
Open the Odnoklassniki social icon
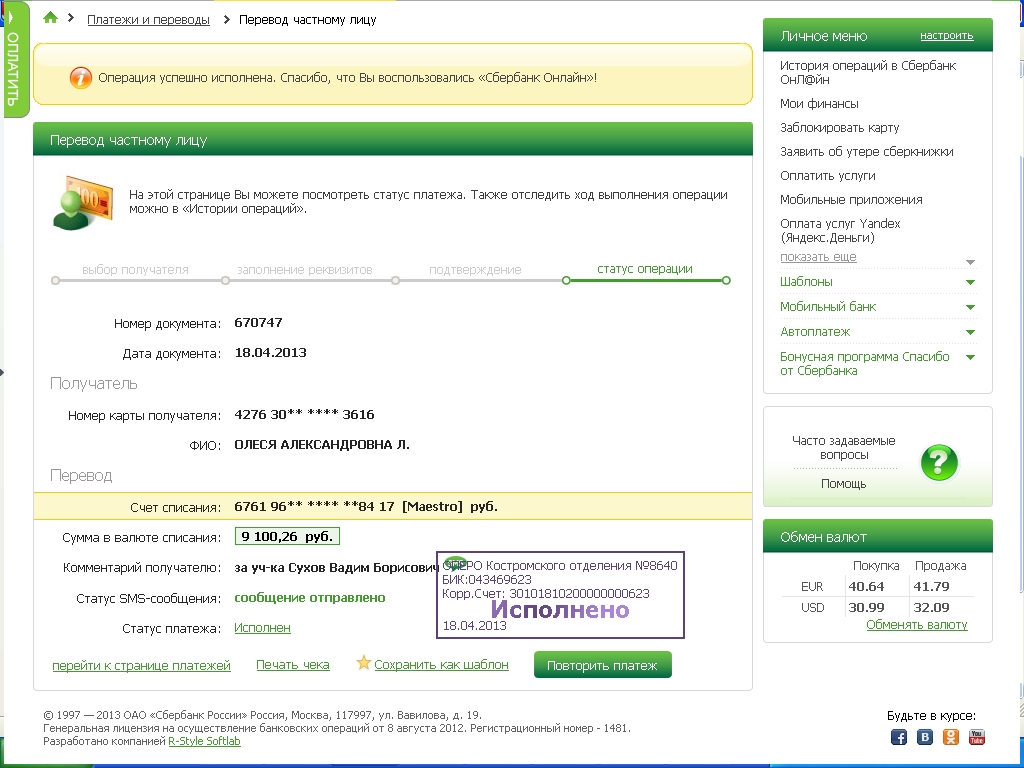[951, 737]
